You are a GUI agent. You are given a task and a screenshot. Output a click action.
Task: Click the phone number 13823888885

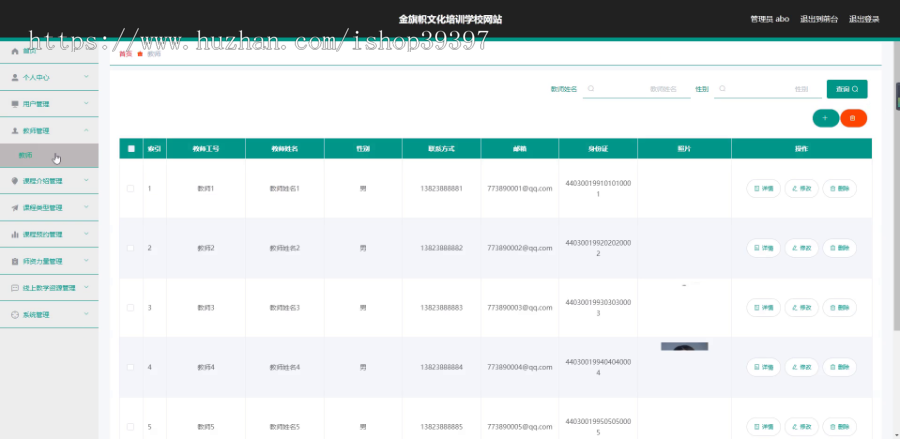tap(441, 427)
